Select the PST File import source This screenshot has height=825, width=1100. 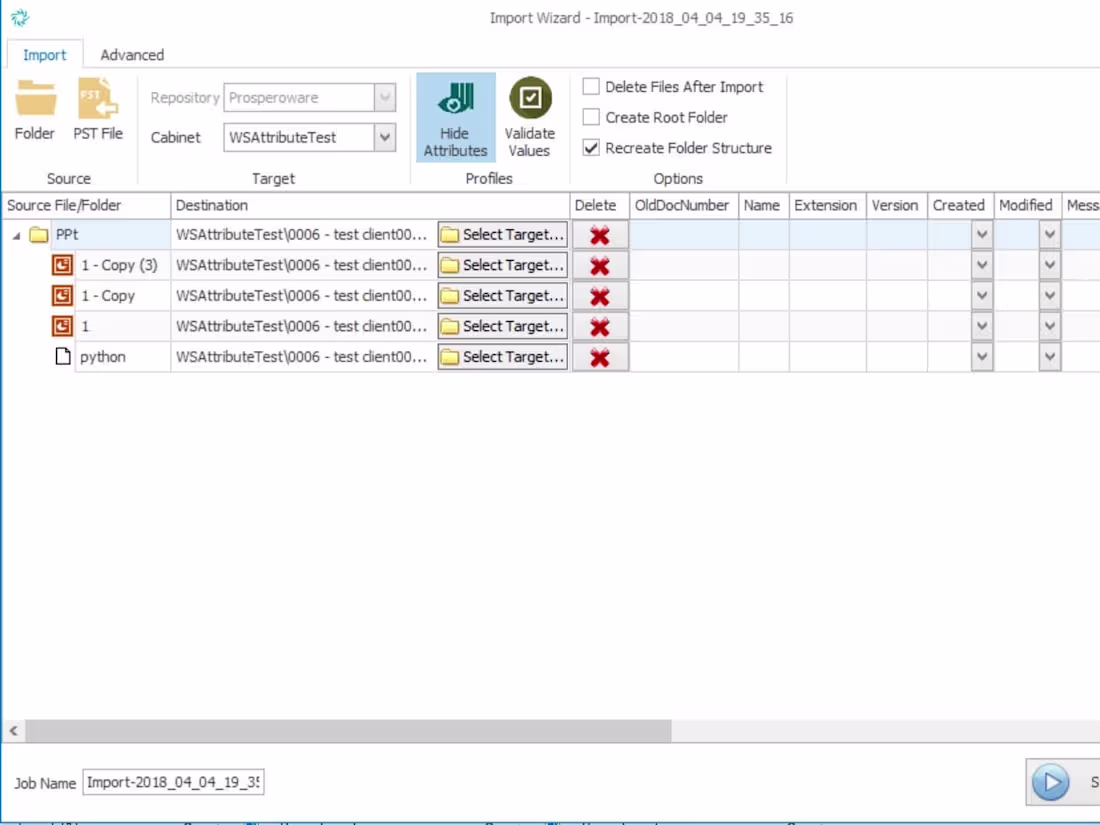97,110
